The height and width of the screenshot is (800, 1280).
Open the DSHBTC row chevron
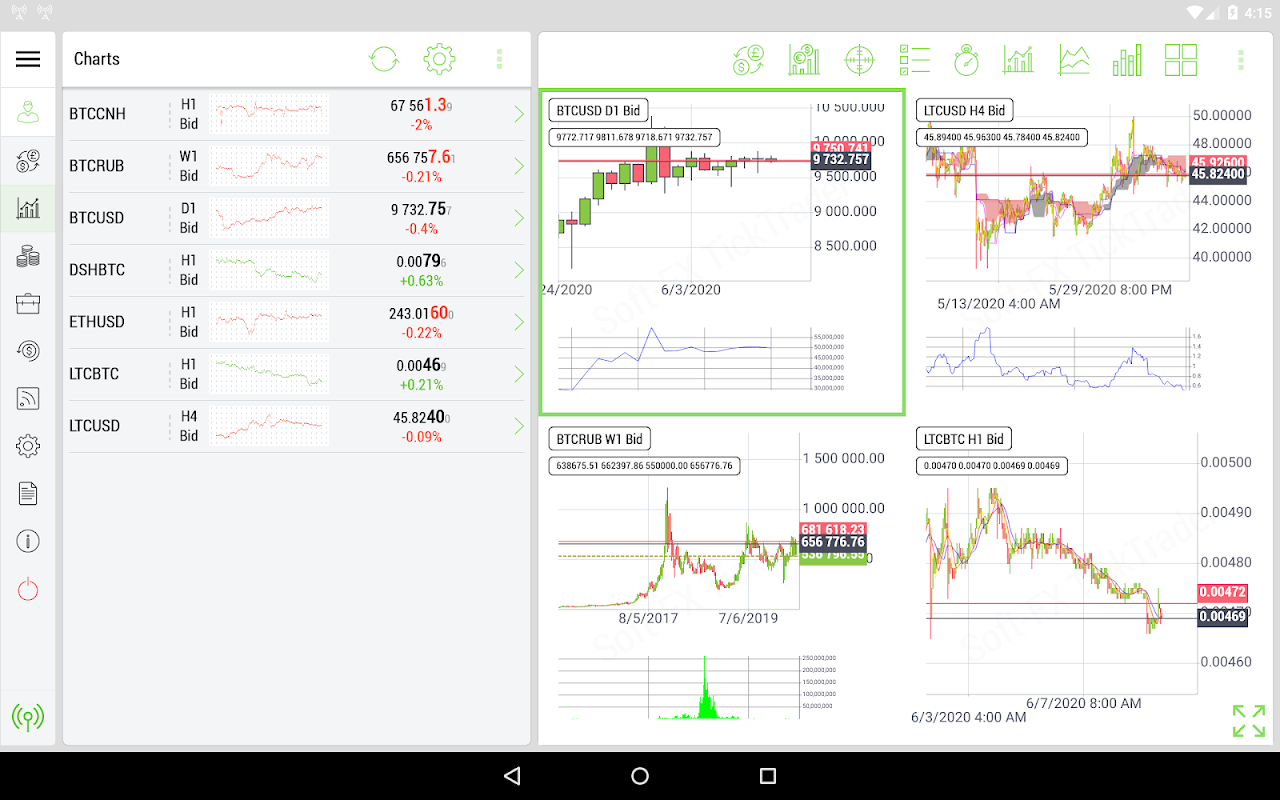coord(519,270)
